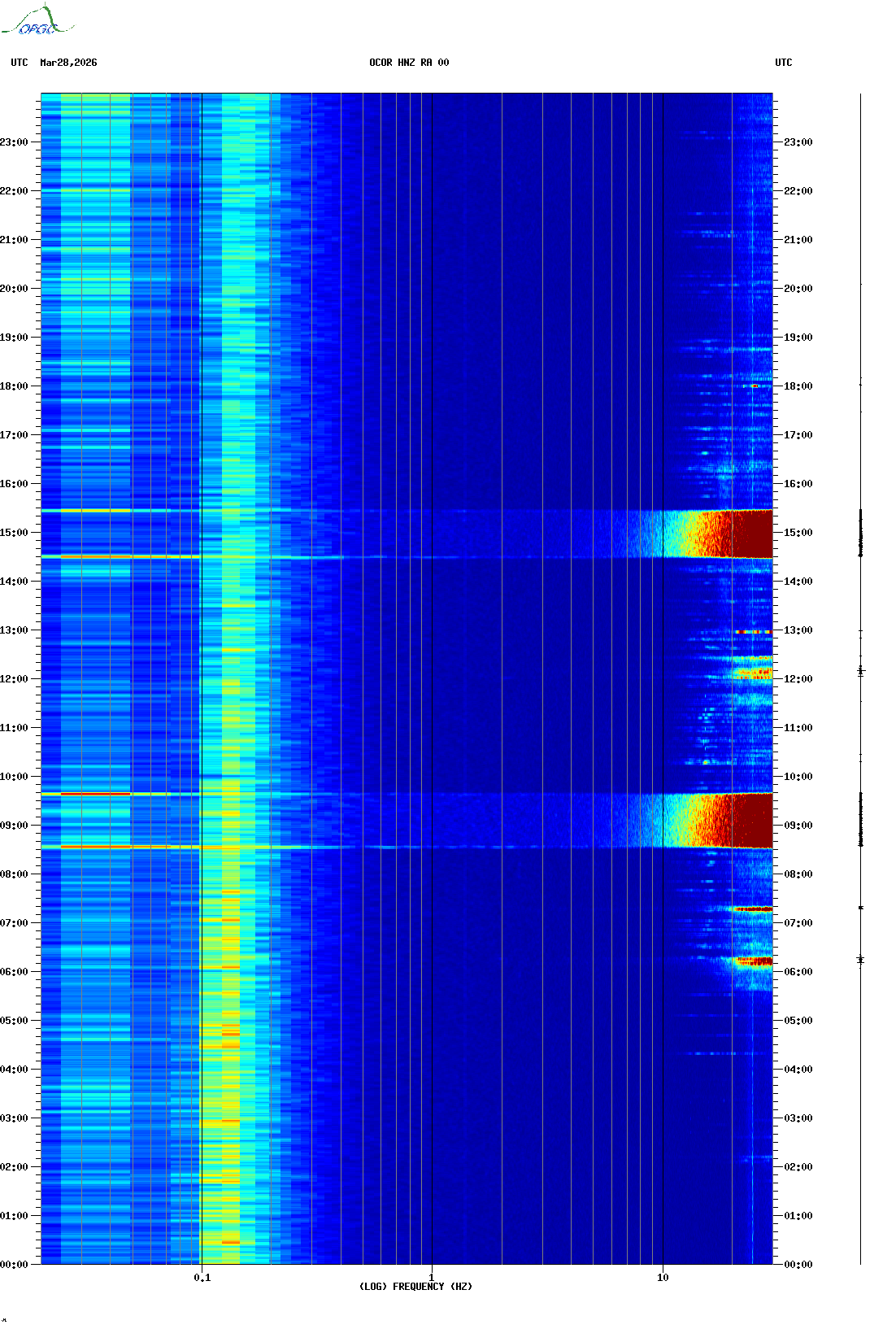
Task: Click the left 20:00 time label
Action: [x=14, y=289]
